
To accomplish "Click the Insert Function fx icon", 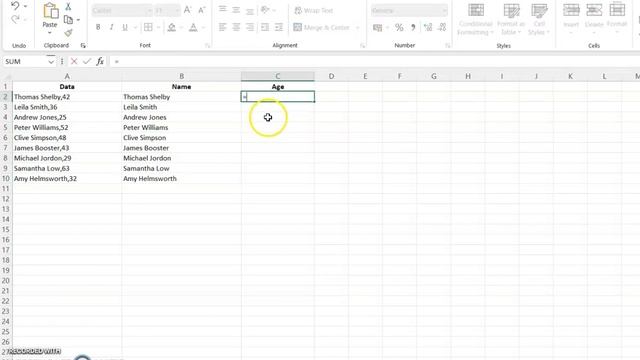I will (x=100, y=62).
